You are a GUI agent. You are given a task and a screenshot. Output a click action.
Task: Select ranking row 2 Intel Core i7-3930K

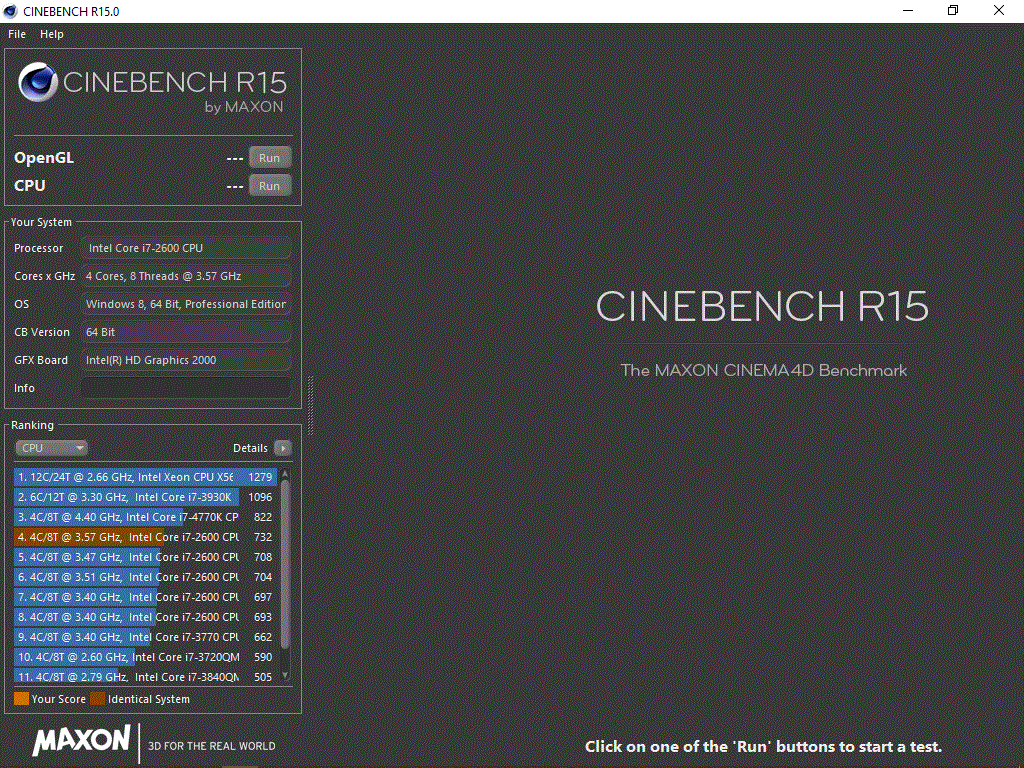click(x=146, y=497)
